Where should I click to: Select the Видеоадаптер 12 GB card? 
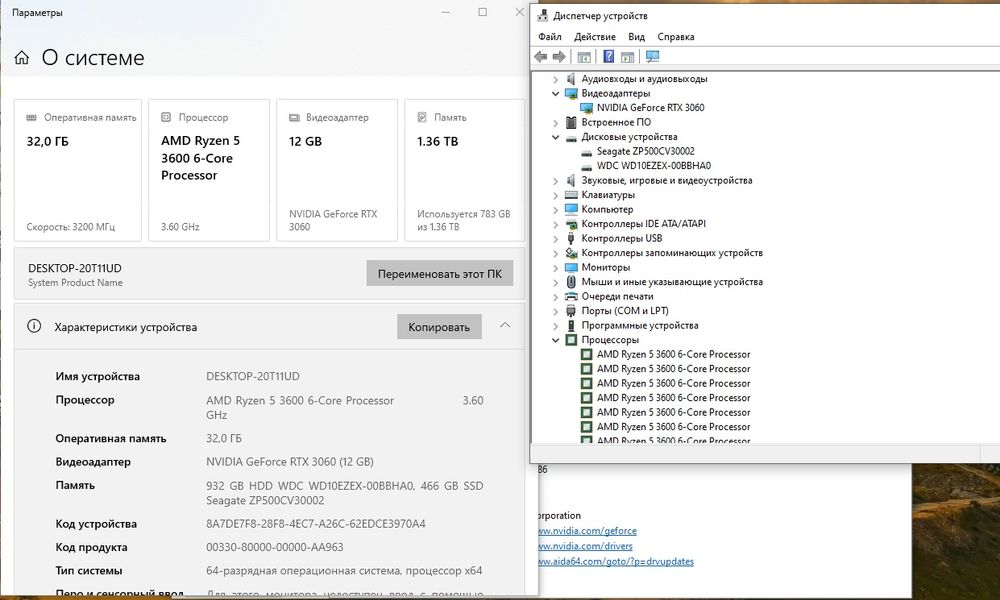[x=337, y=170]
